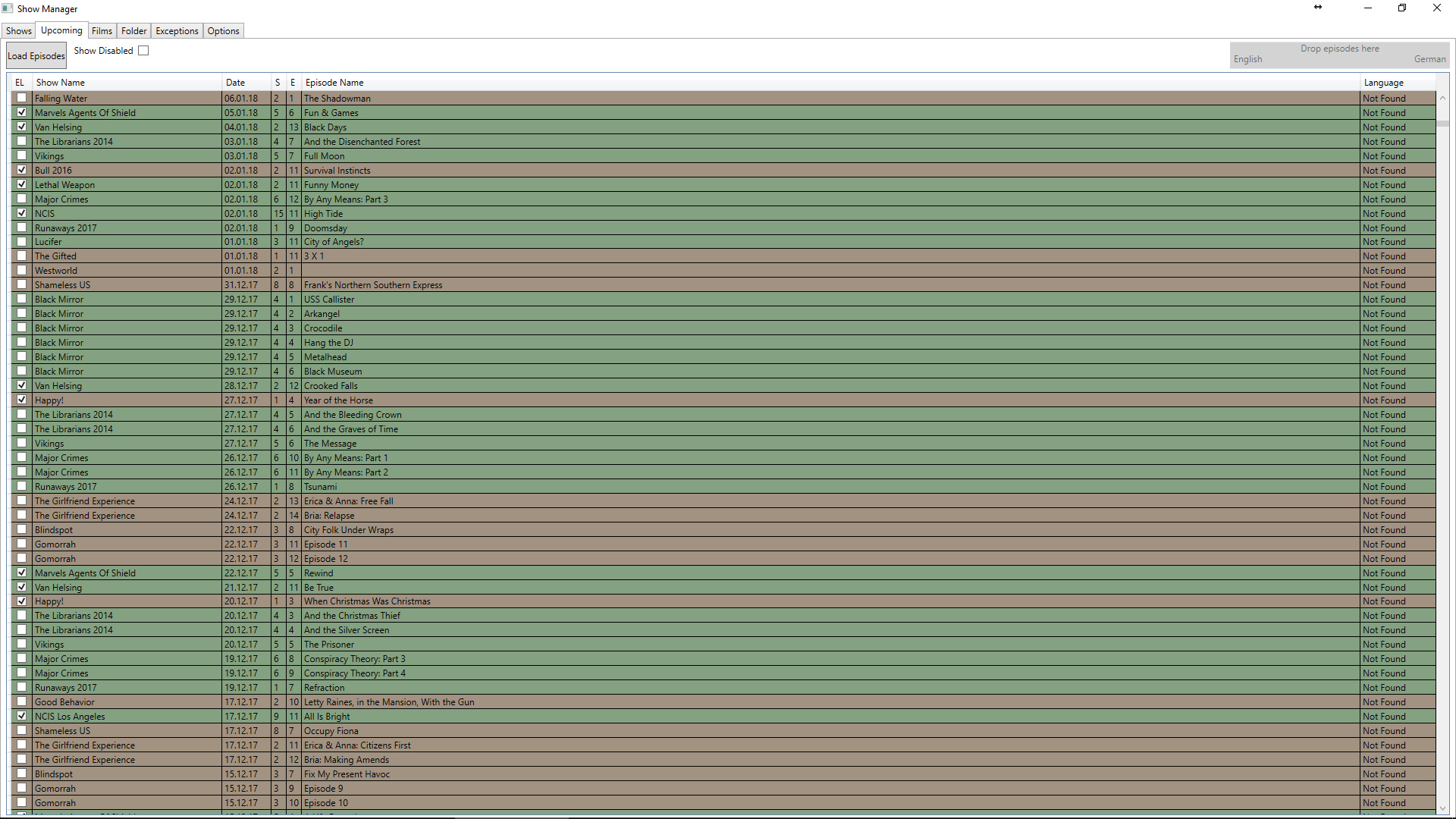
Task: Switch to the Exceptions tab
Action: point(177,31)
